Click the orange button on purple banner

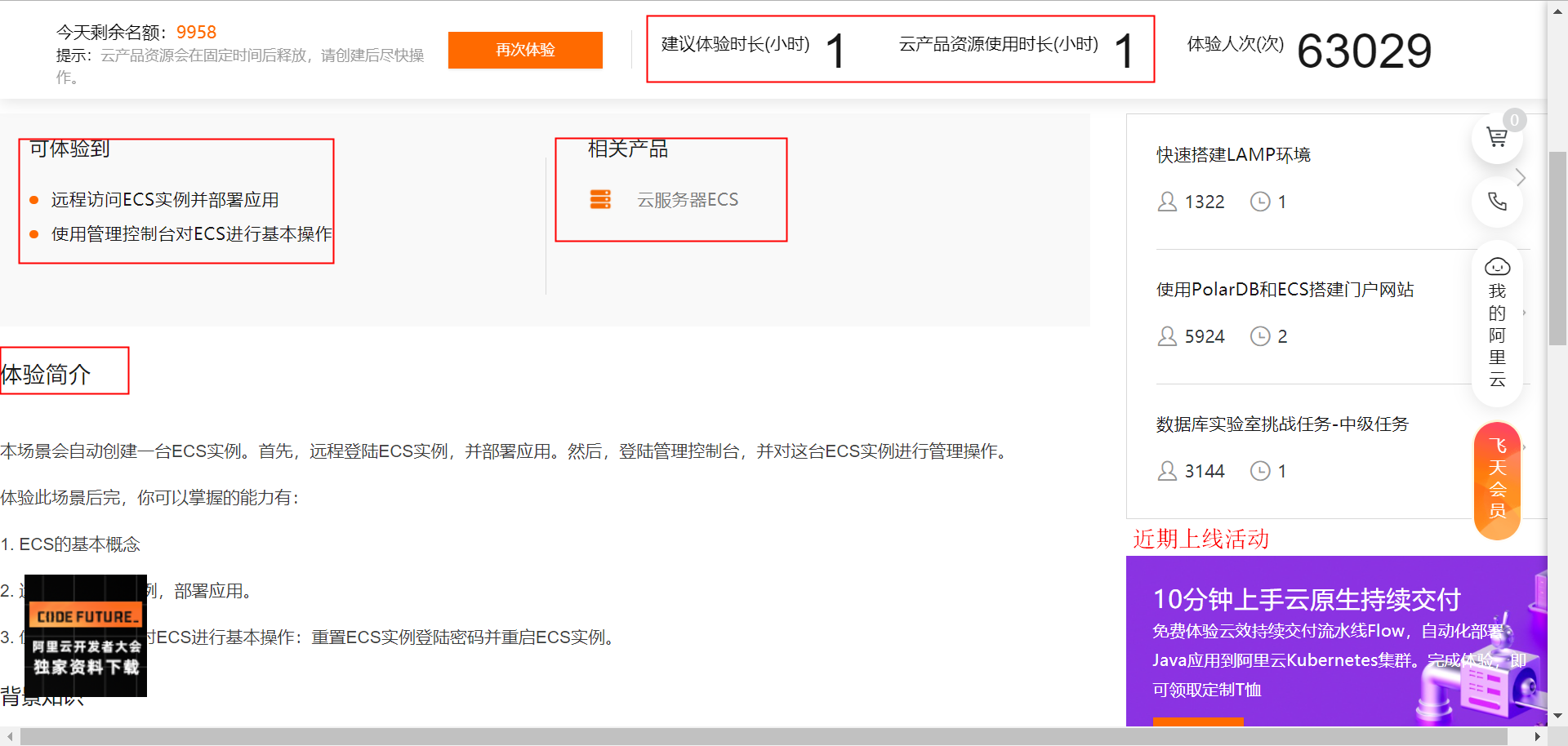coord(1198,722)
